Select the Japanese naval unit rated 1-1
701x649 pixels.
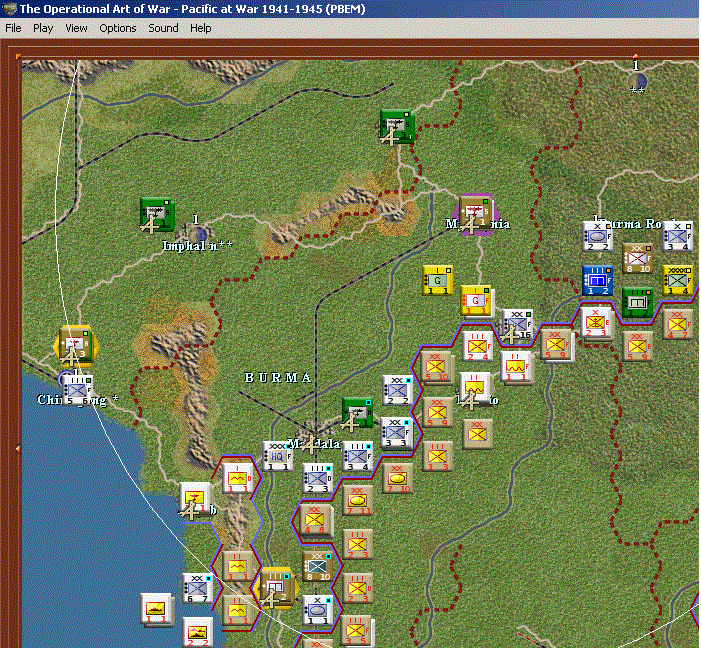tap(156, 609)
